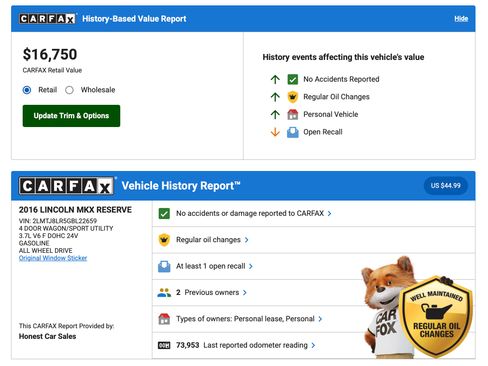This screenshot has height=366, width=488.
Task: Click the Update Trim & Options button
Action: (x=71, y=116)
